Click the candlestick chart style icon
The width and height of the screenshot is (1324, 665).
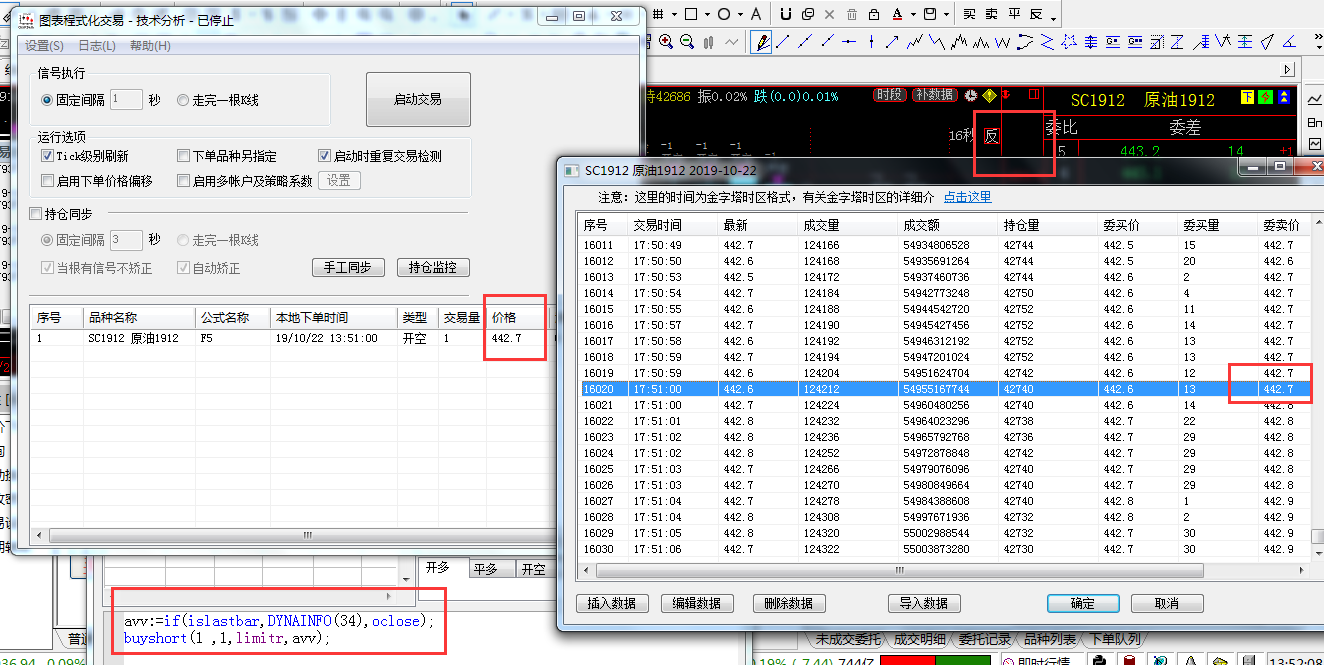pyautogui.click(x=709, y=42)
